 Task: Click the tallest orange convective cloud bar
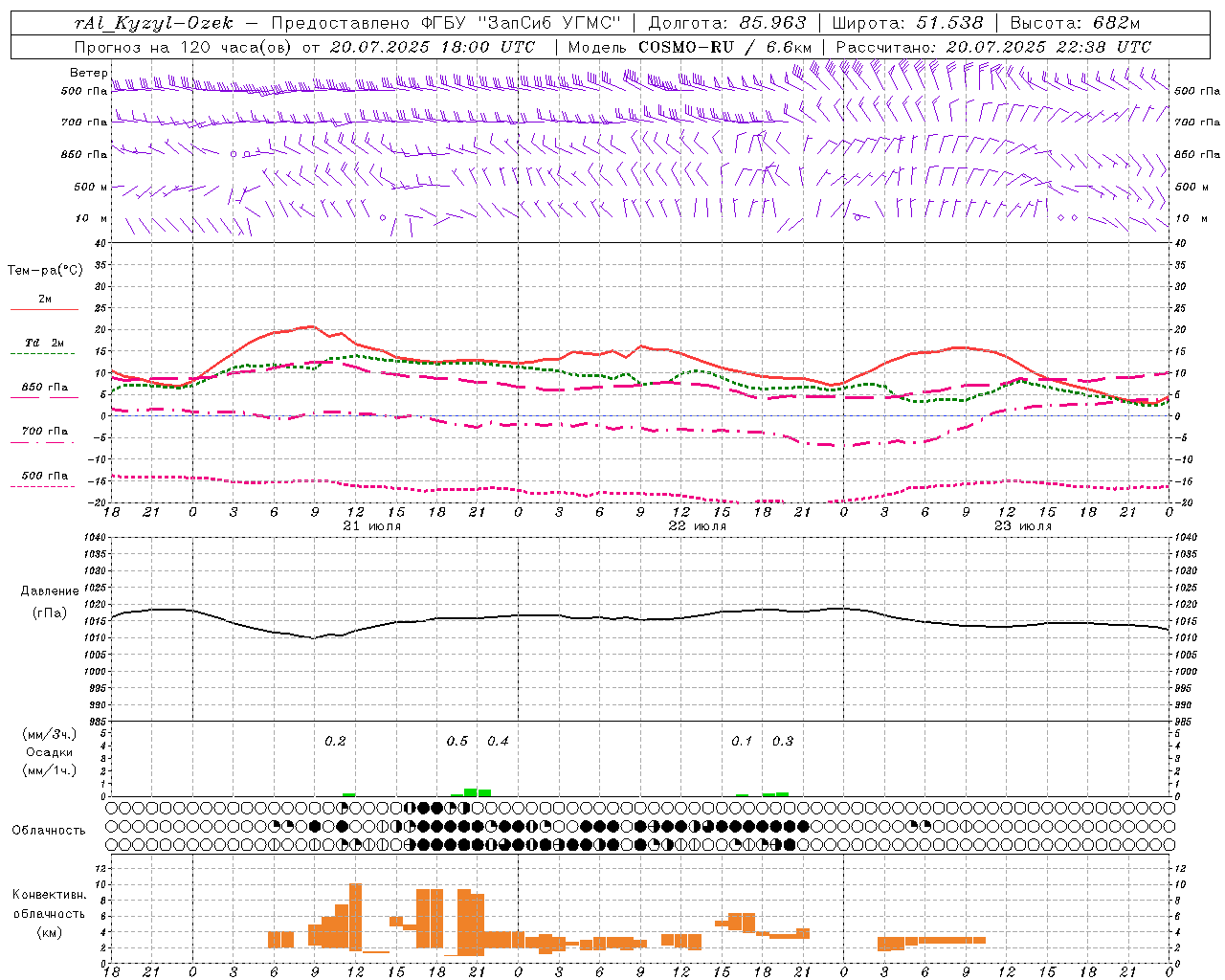(355, 916)
